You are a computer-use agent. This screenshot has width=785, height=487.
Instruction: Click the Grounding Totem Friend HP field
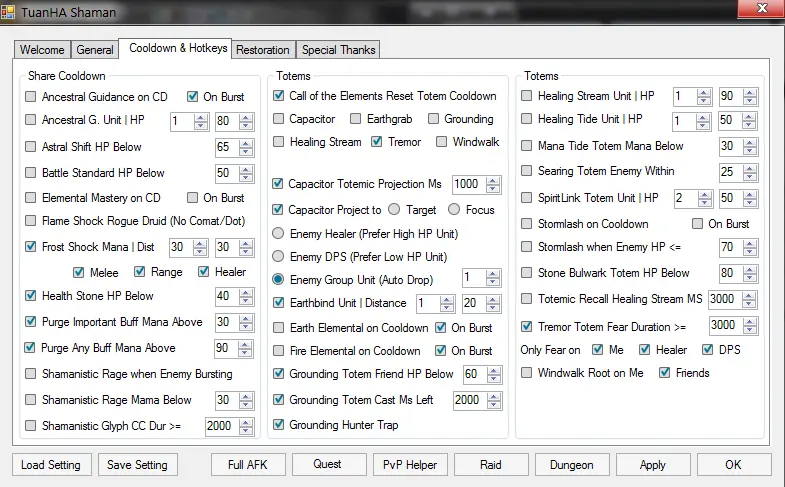pyautogui.click(x=469, y=374)
